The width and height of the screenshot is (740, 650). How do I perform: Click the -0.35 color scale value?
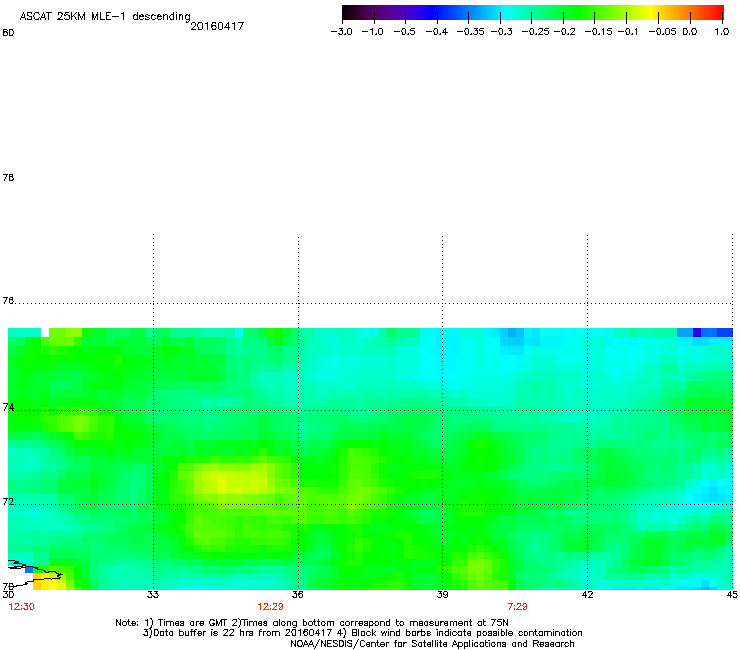pos(471,32)
